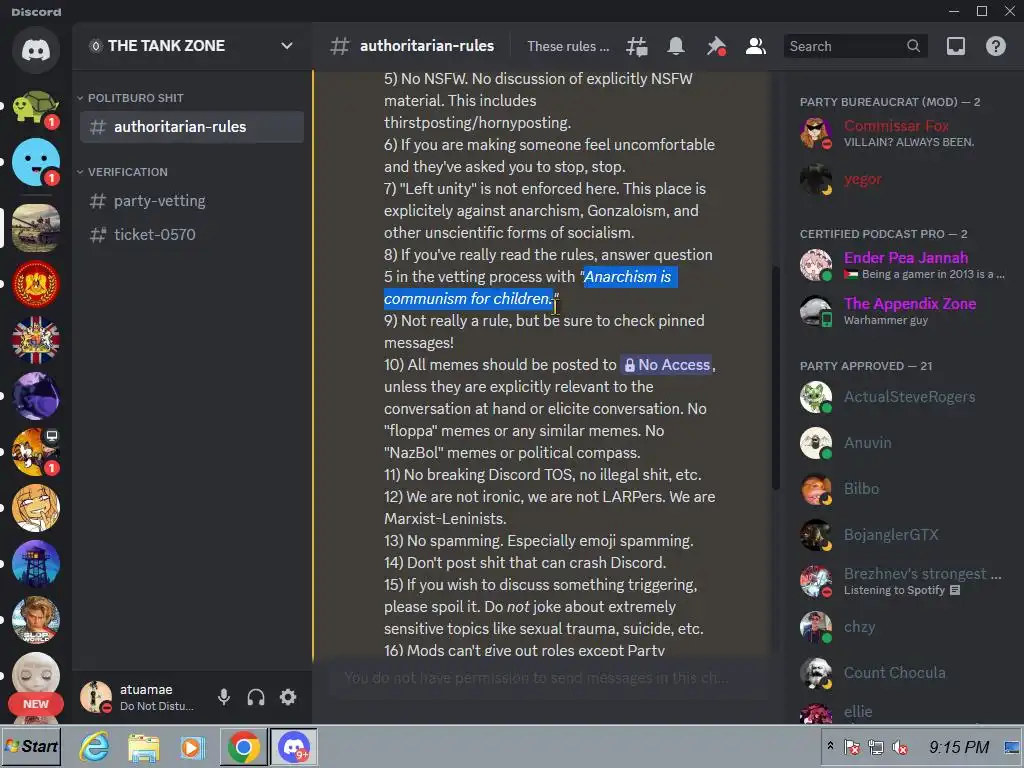Open User Settings gear icon
The width and height of the screenshot is (1024, 768).
coord(288,697)
